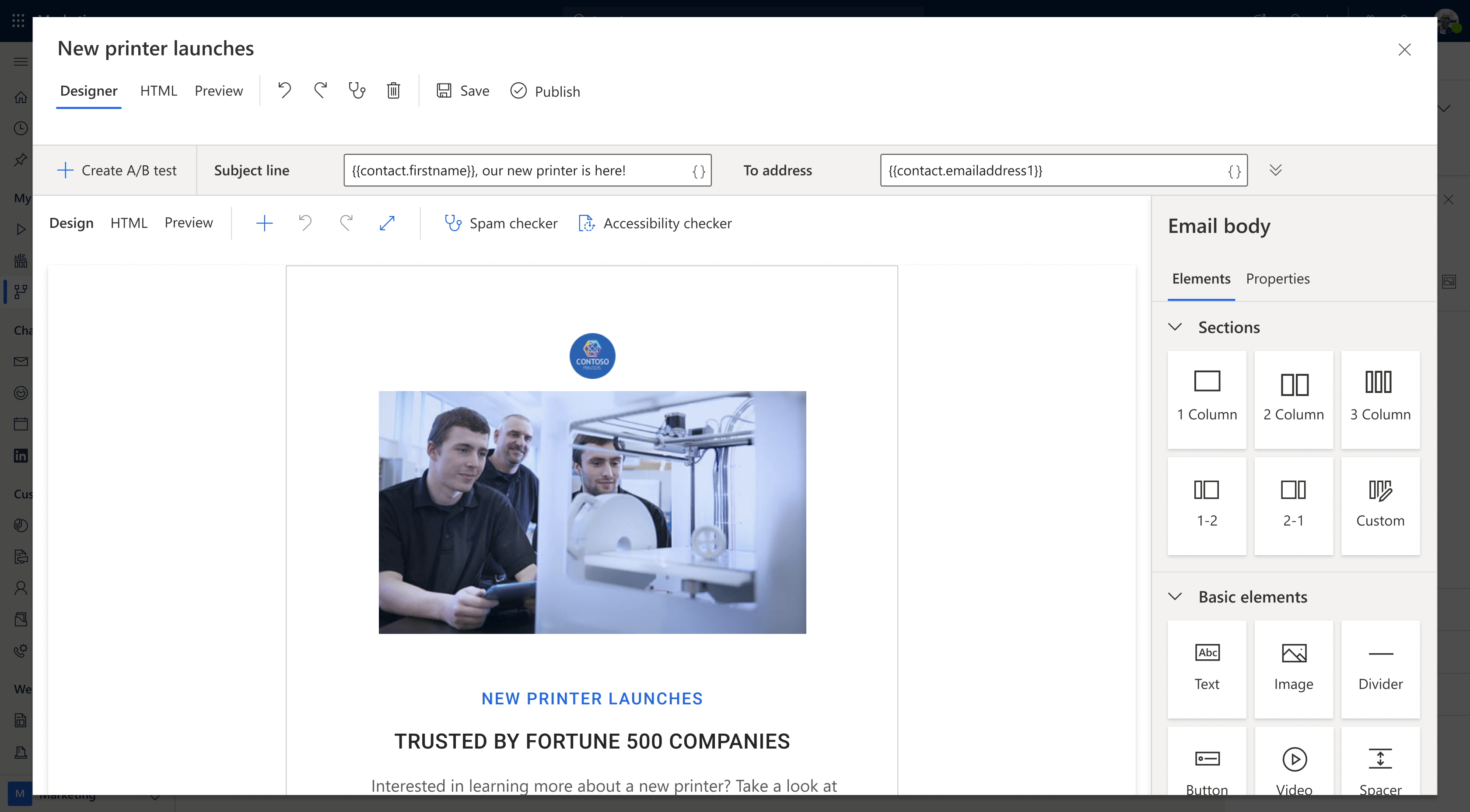Collapse the Basic elements section
The image size is (1470, 812).
[x=1177, y=596]
